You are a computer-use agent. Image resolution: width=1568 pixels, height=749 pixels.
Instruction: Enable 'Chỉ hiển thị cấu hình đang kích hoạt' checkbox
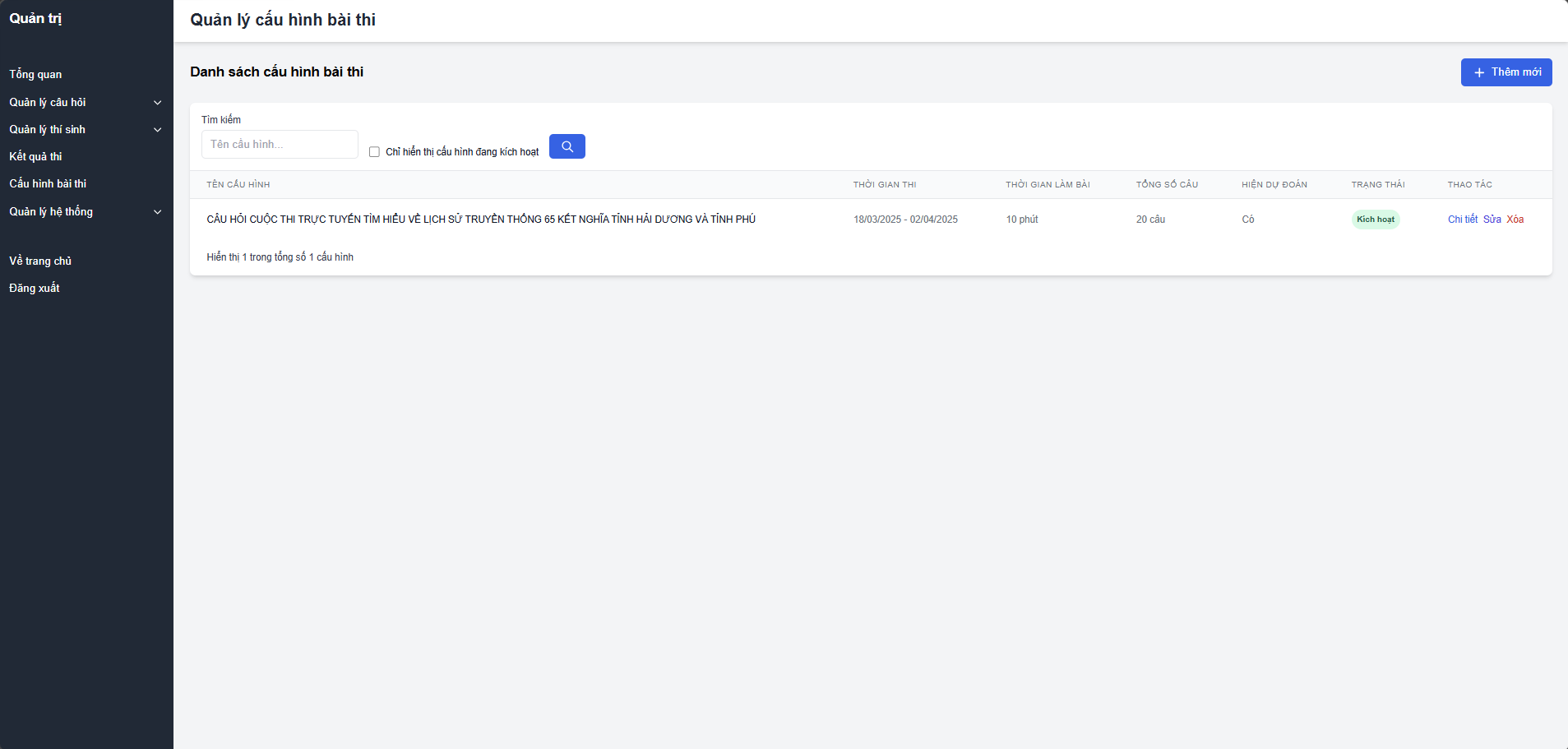point(374,152)
